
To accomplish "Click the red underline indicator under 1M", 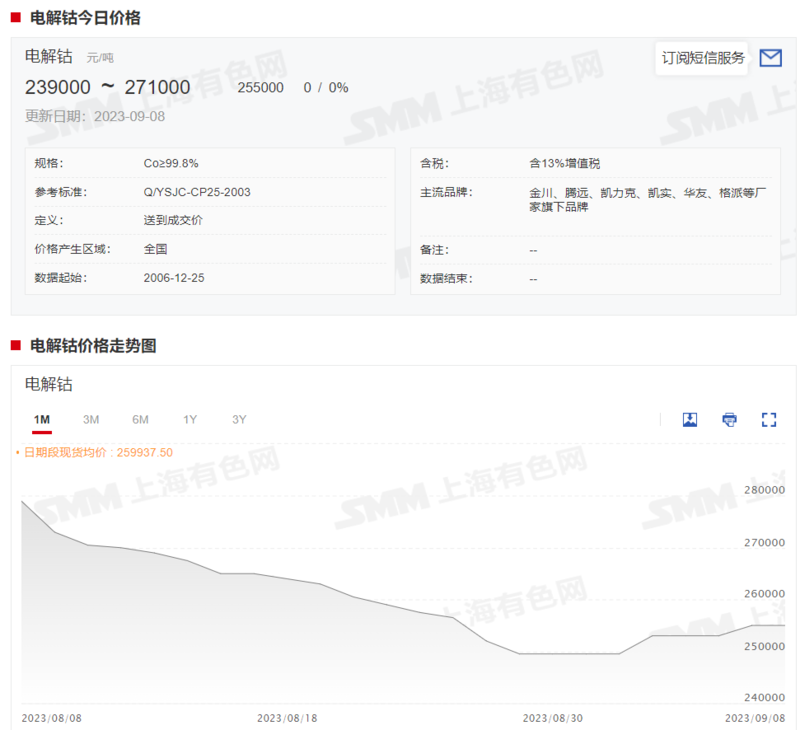I will pos(42,432).
